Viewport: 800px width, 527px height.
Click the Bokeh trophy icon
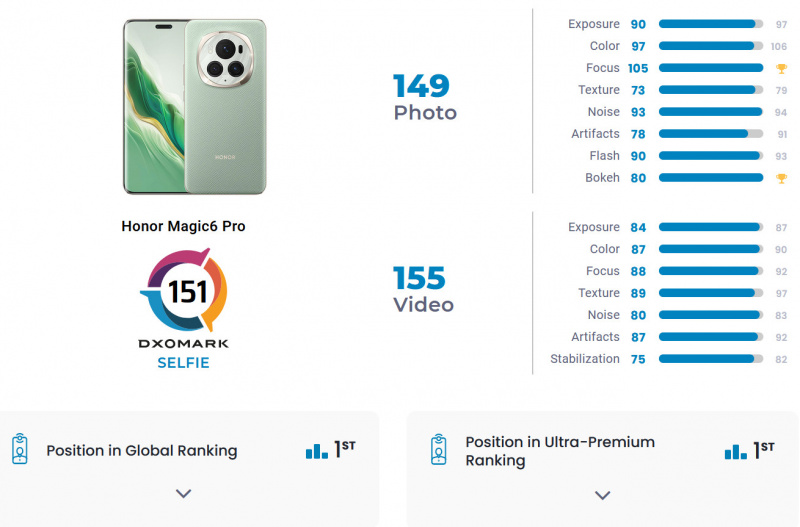[x=781, y=178]
